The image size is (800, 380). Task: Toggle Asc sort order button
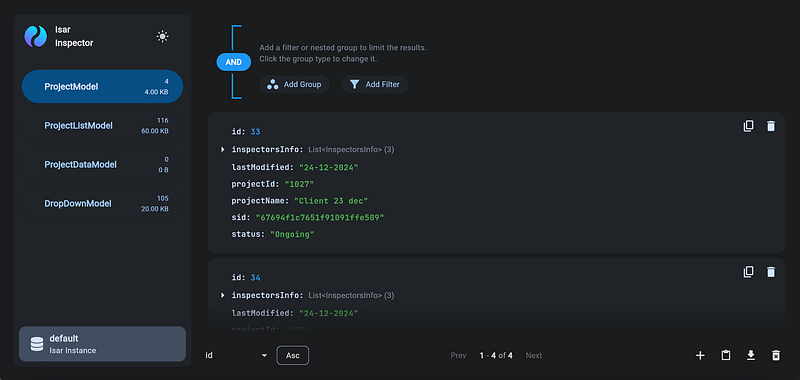[292, 356]
